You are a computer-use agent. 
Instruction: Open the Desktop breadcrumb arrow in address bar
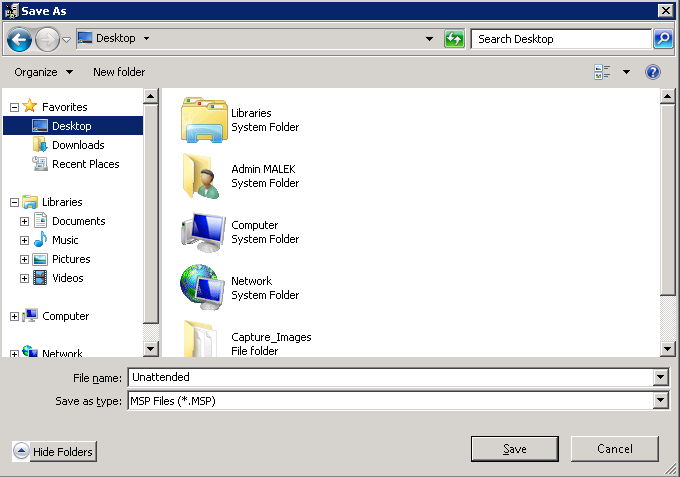coord(147,39)
